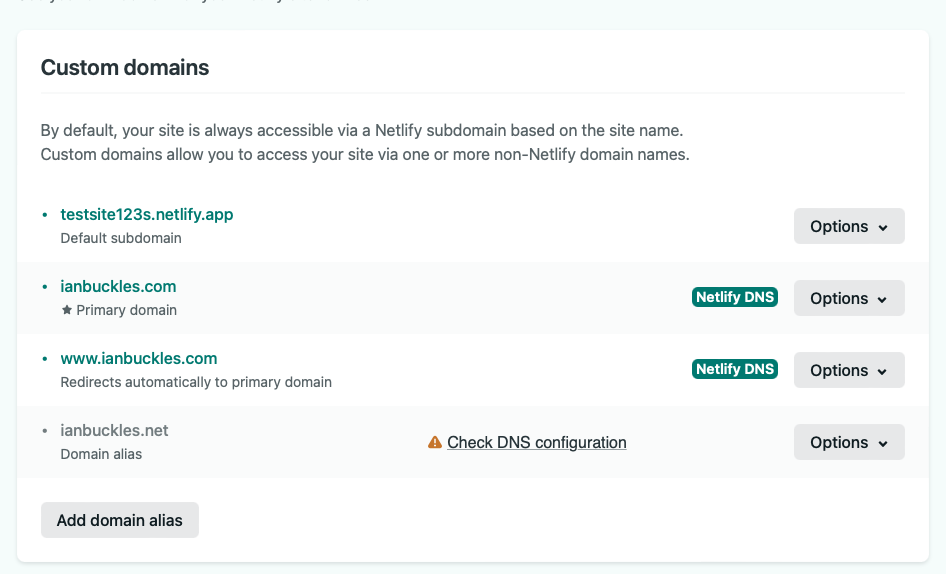Click the star icon beside Primary domain
946x574 pixels.
point(67,310)
